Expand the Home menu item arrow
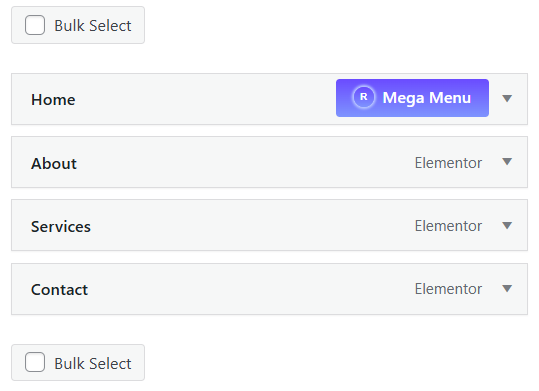This screenshot has width=539, height=391. point(507,99)
